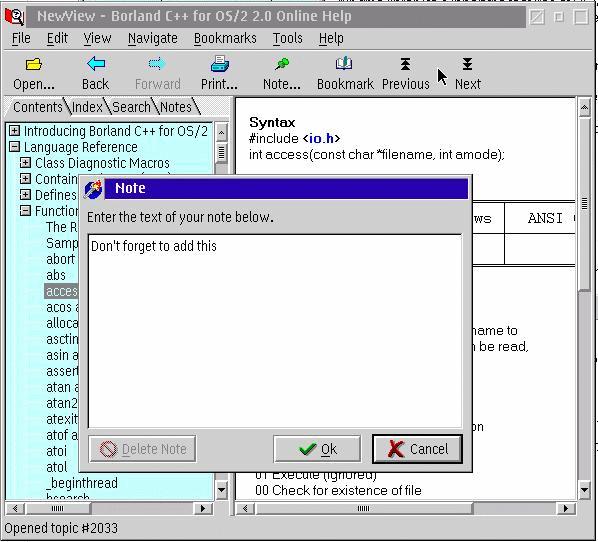The width and height of the screenshot is (598, 542).
Task: Click the grayed Forward toolbar icon
Action: (x=157, y=64)
